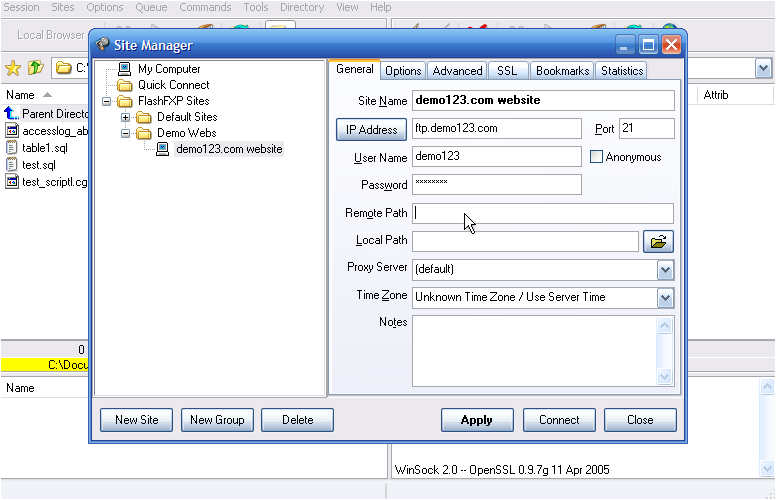Switch to the SSL tab
This screenshot has width=776, height=500.
click(507, 71)
